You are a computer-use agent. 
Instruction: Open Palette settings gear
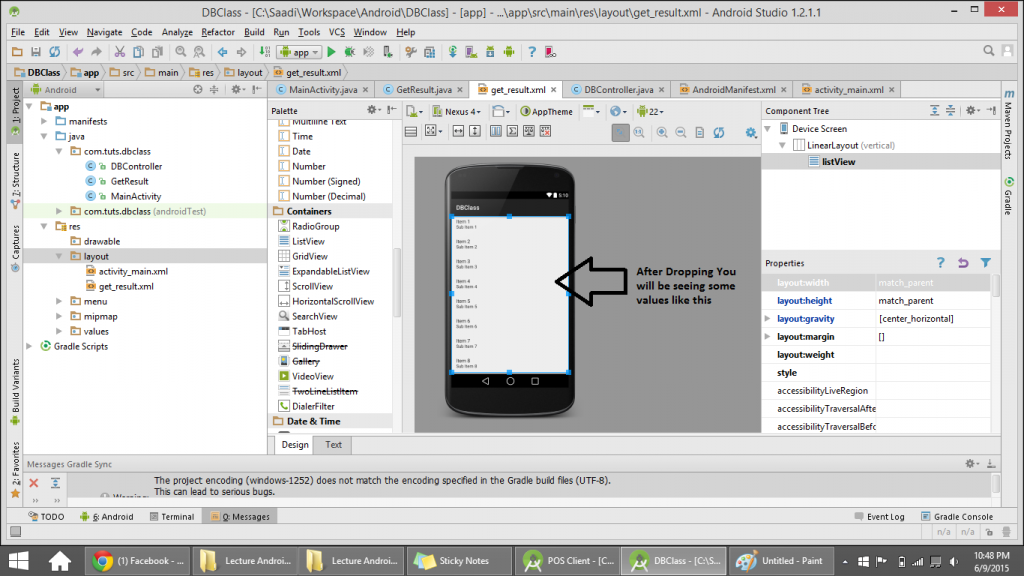373,110
